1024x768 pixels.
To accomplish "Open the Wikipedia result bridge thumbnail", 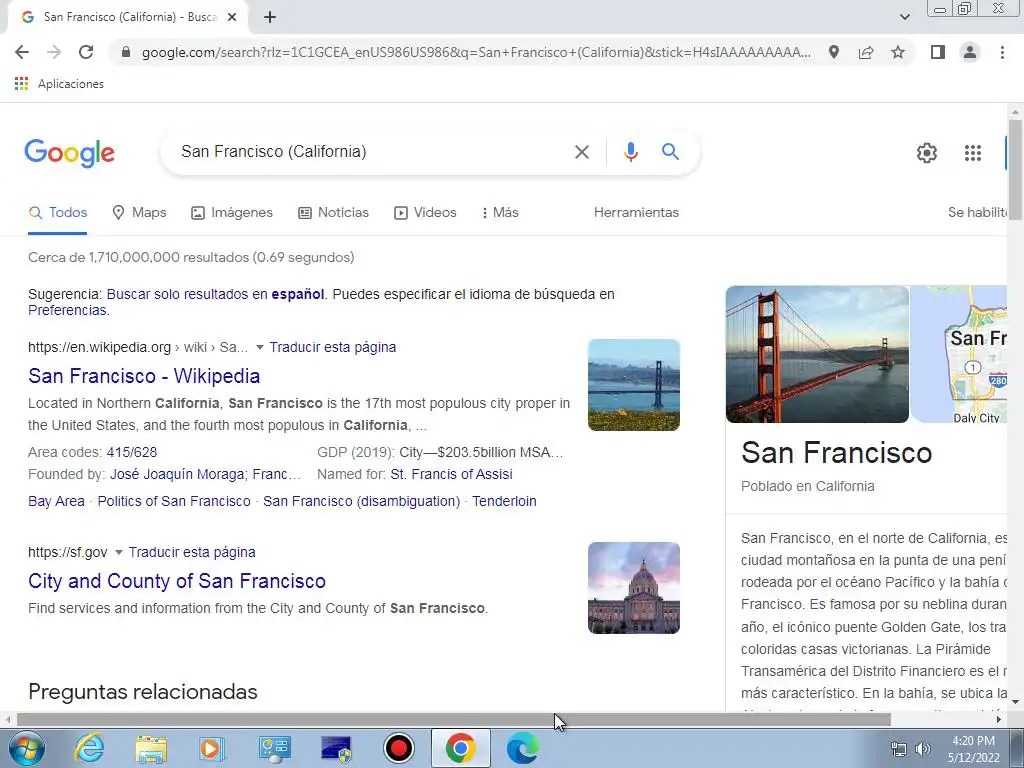I will (633, 385).
